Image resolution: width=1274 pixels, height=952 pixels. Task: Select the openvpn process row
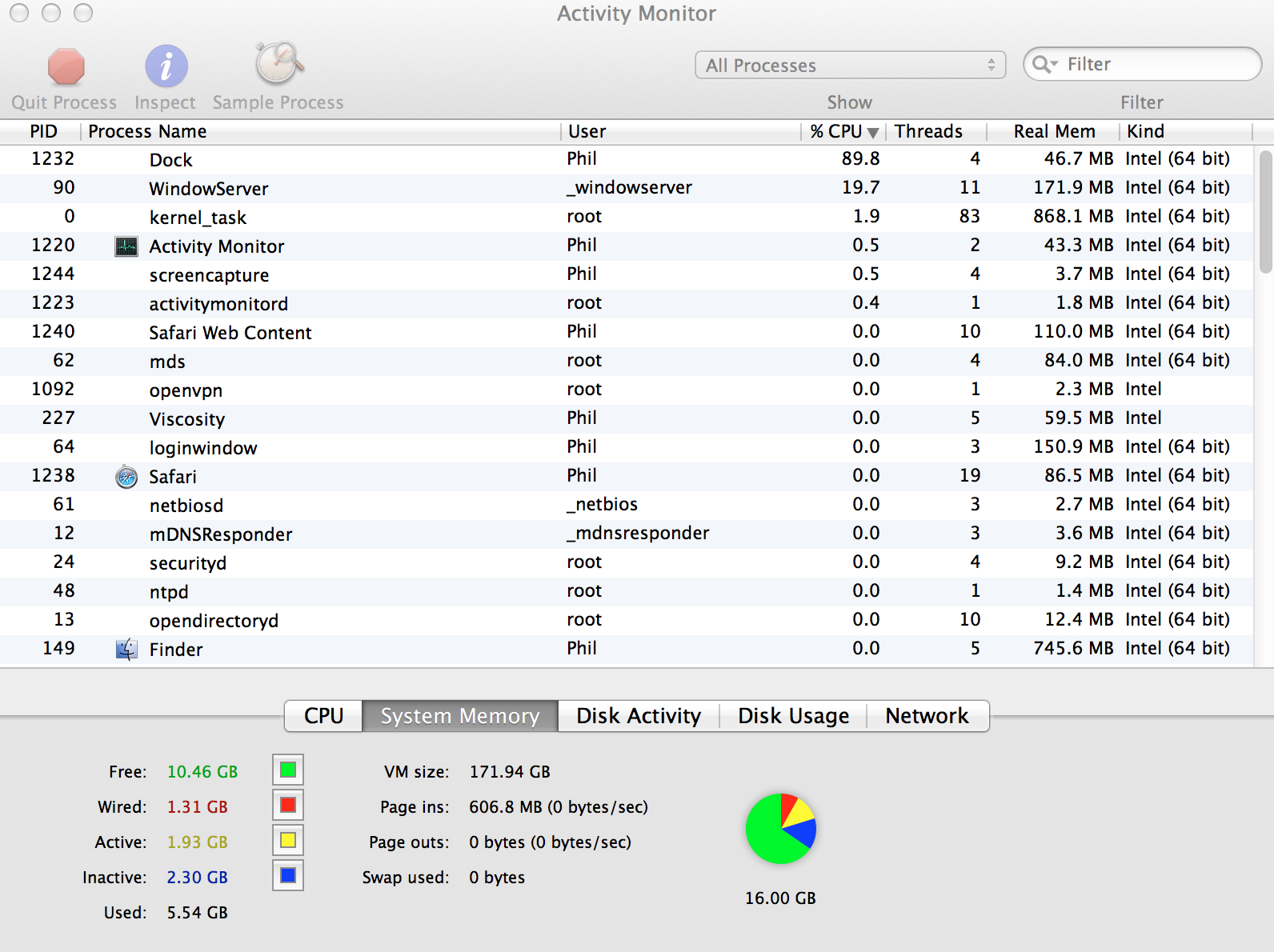tap(627, 390)
